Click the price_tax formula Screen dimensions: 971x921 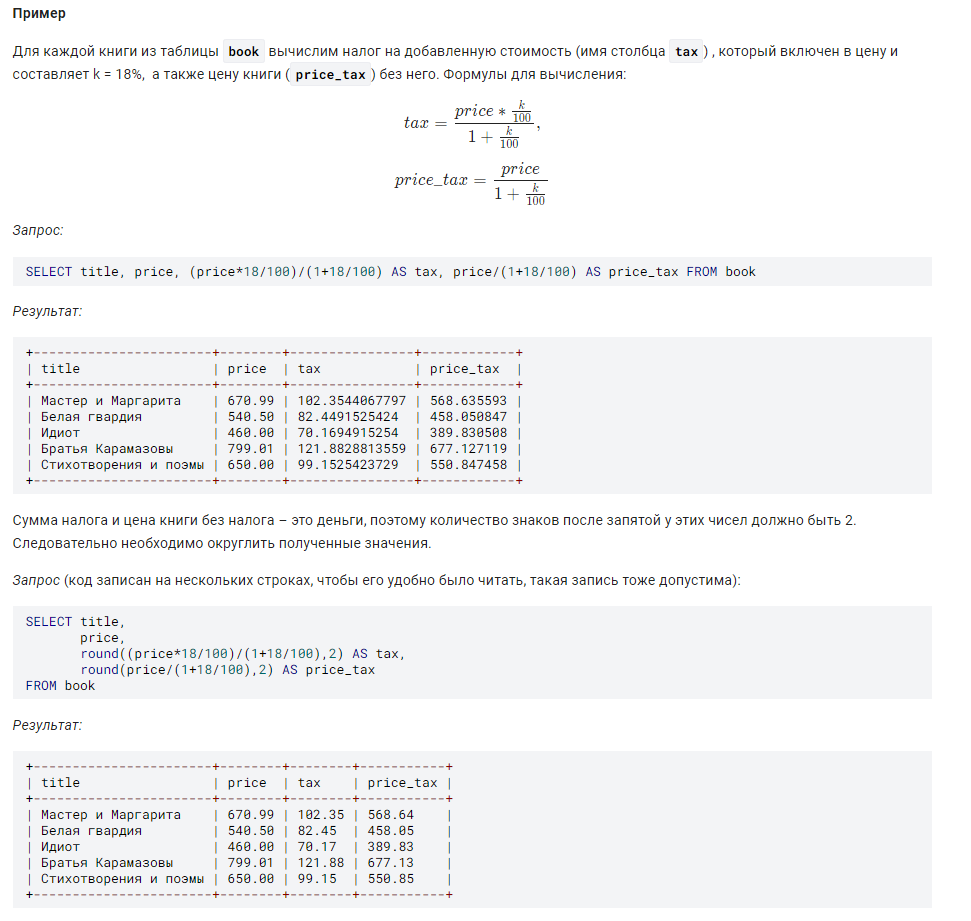pyautogui.click(x=471, y=183)
